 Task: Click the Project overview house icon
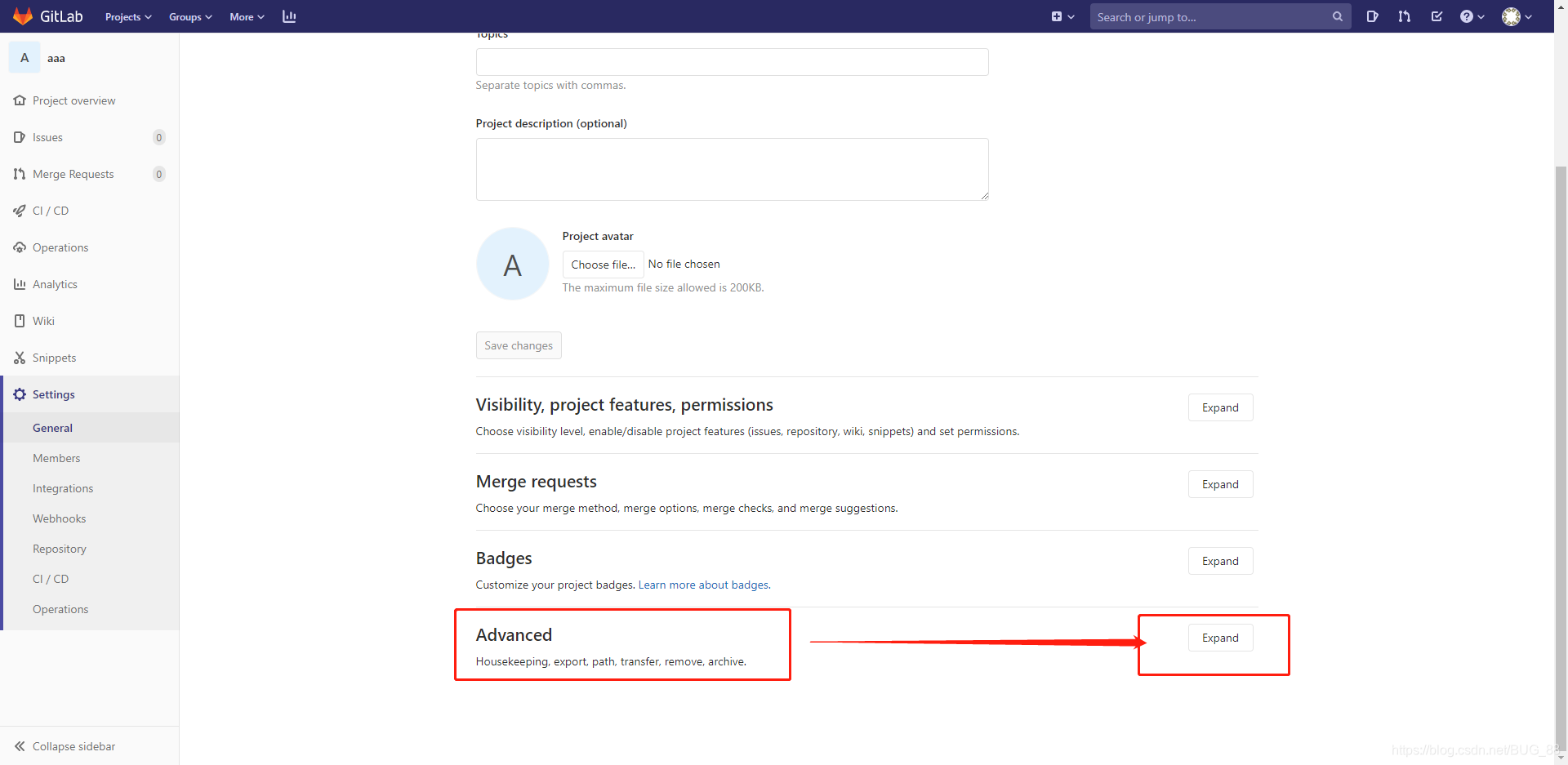pos(20,100)
